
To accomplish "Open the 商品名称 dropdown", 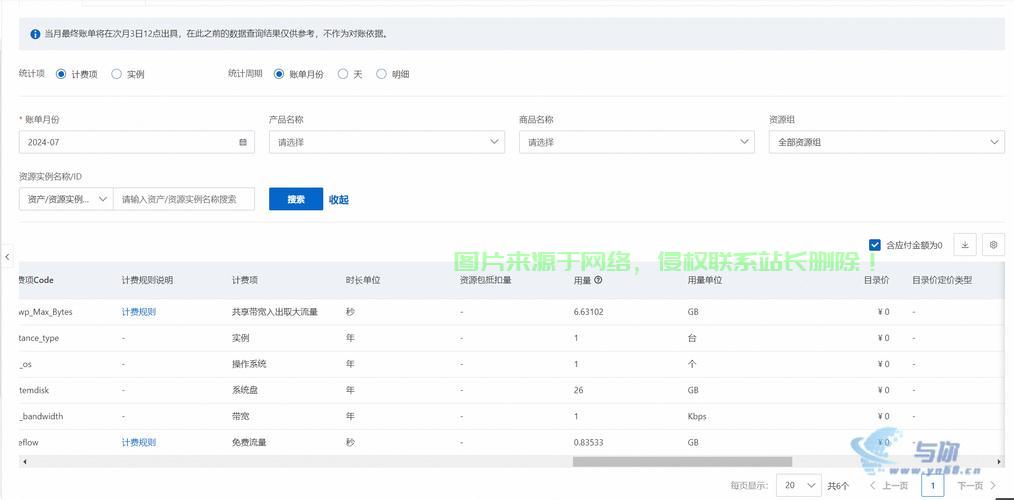I will 636,142.
